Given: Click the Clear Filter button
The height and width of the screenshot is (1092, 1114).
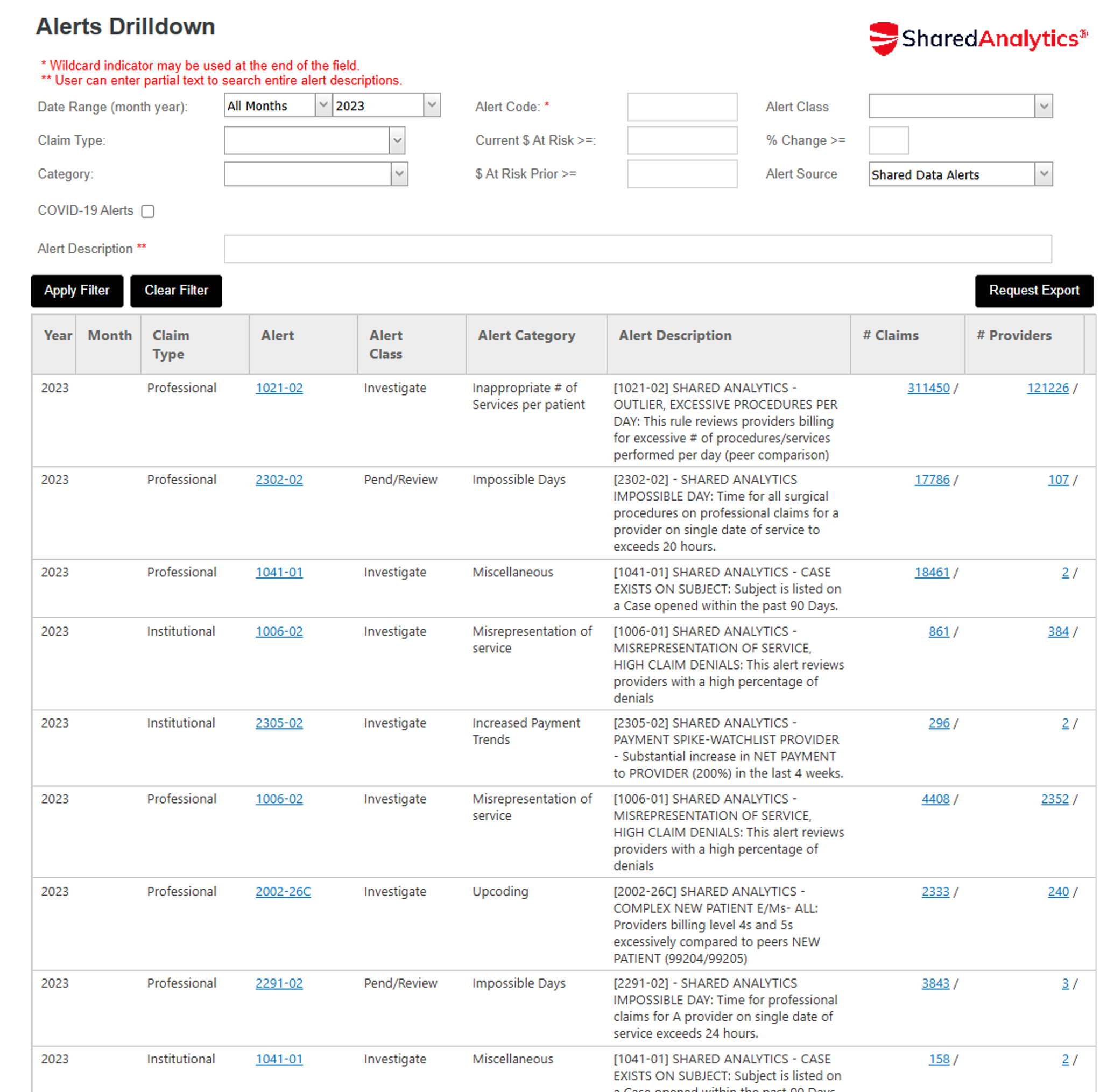Looking at the screenshot, I should 176,291.
